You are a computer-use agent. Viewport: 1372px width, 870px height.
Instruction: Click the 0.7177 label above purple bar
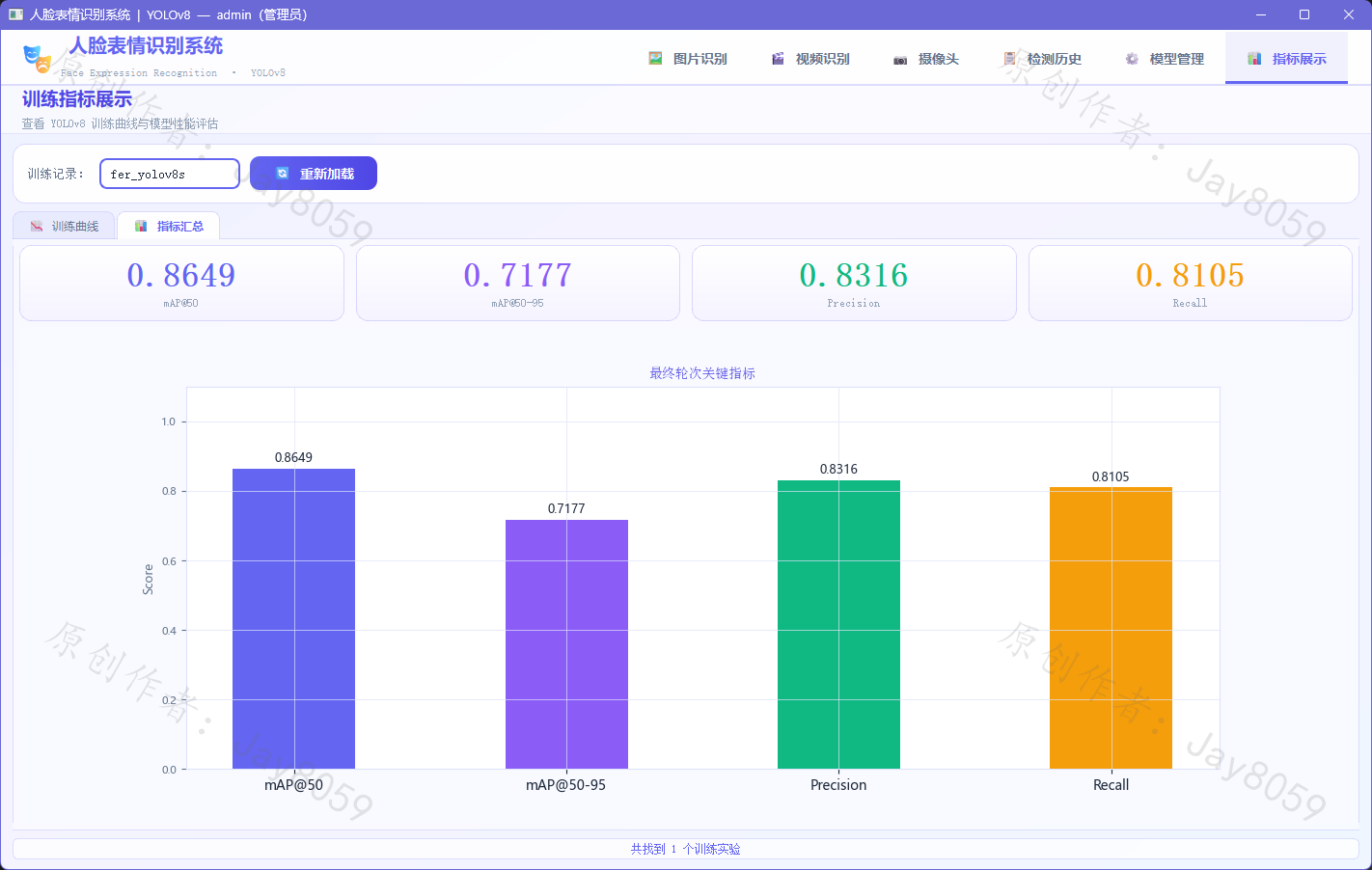click(x=566, y=508)
